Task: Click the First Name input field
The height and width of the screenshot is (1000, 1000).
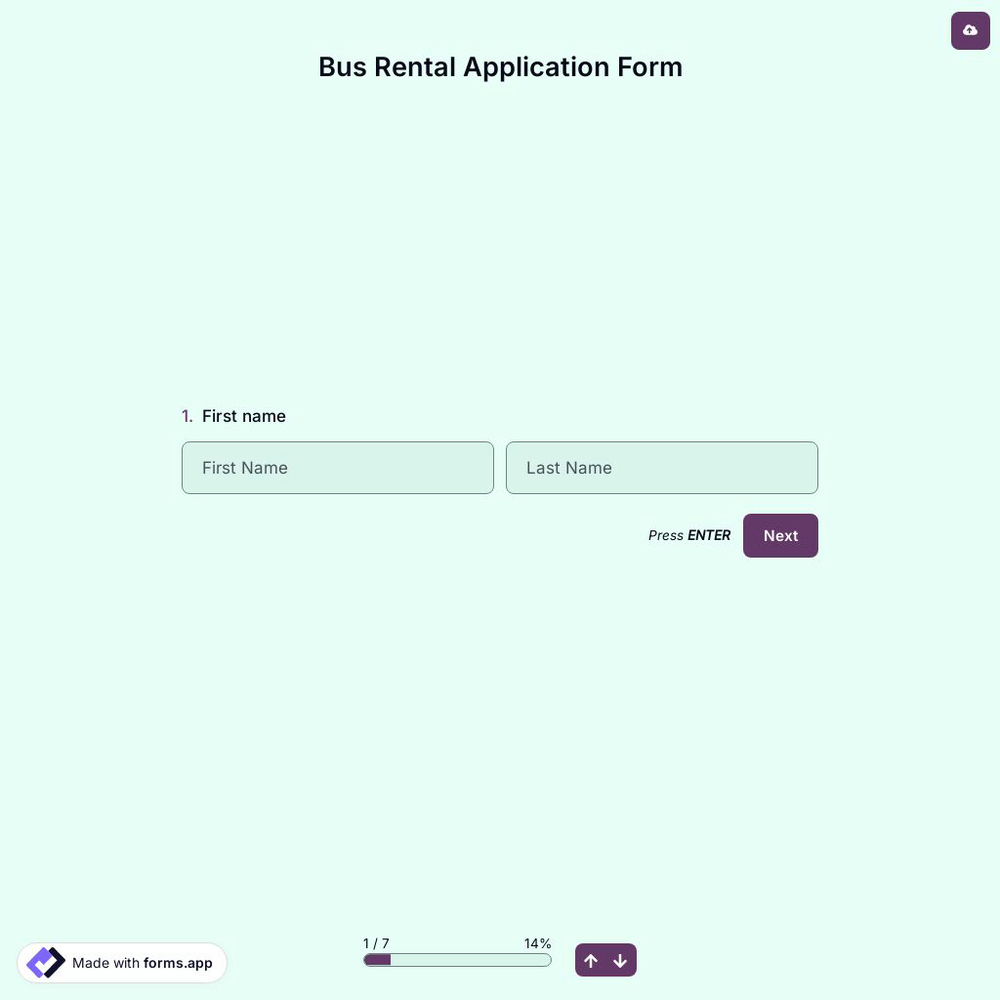Action: (338, 467)
